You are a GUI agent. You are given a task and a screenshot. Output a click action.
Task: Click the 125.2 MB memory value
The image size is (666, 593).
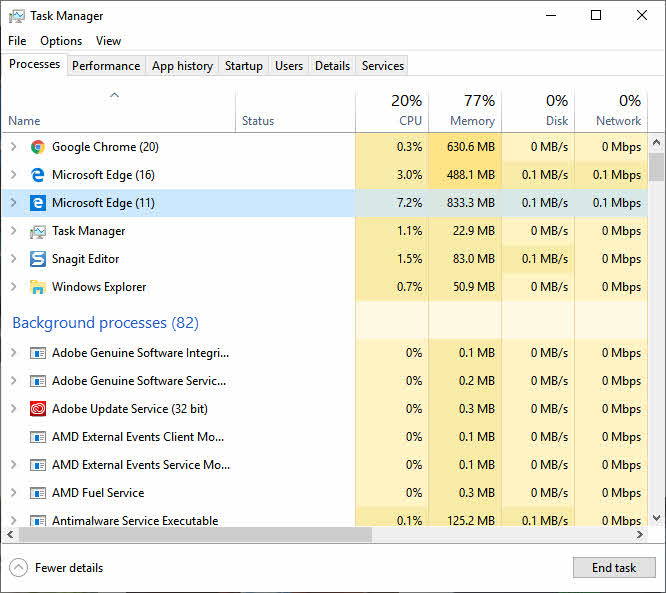click(471, 521)
